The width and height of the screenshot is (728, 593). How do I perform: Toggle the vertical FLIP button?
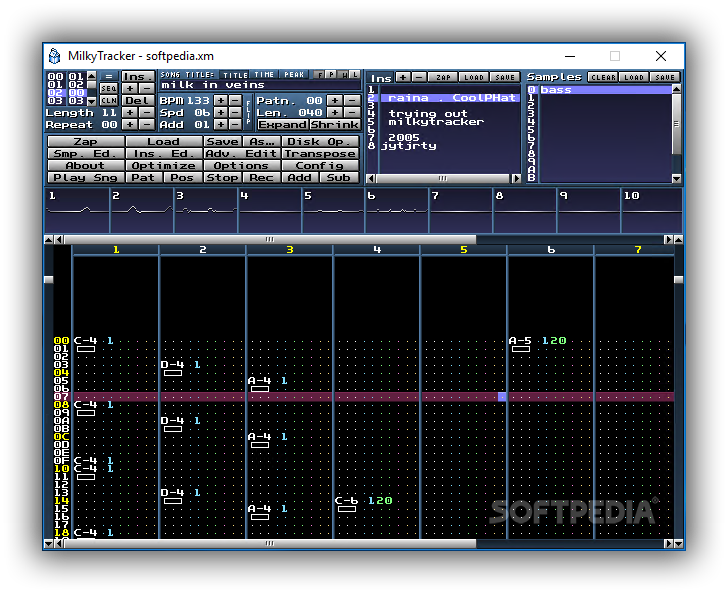tap(248, 112)
